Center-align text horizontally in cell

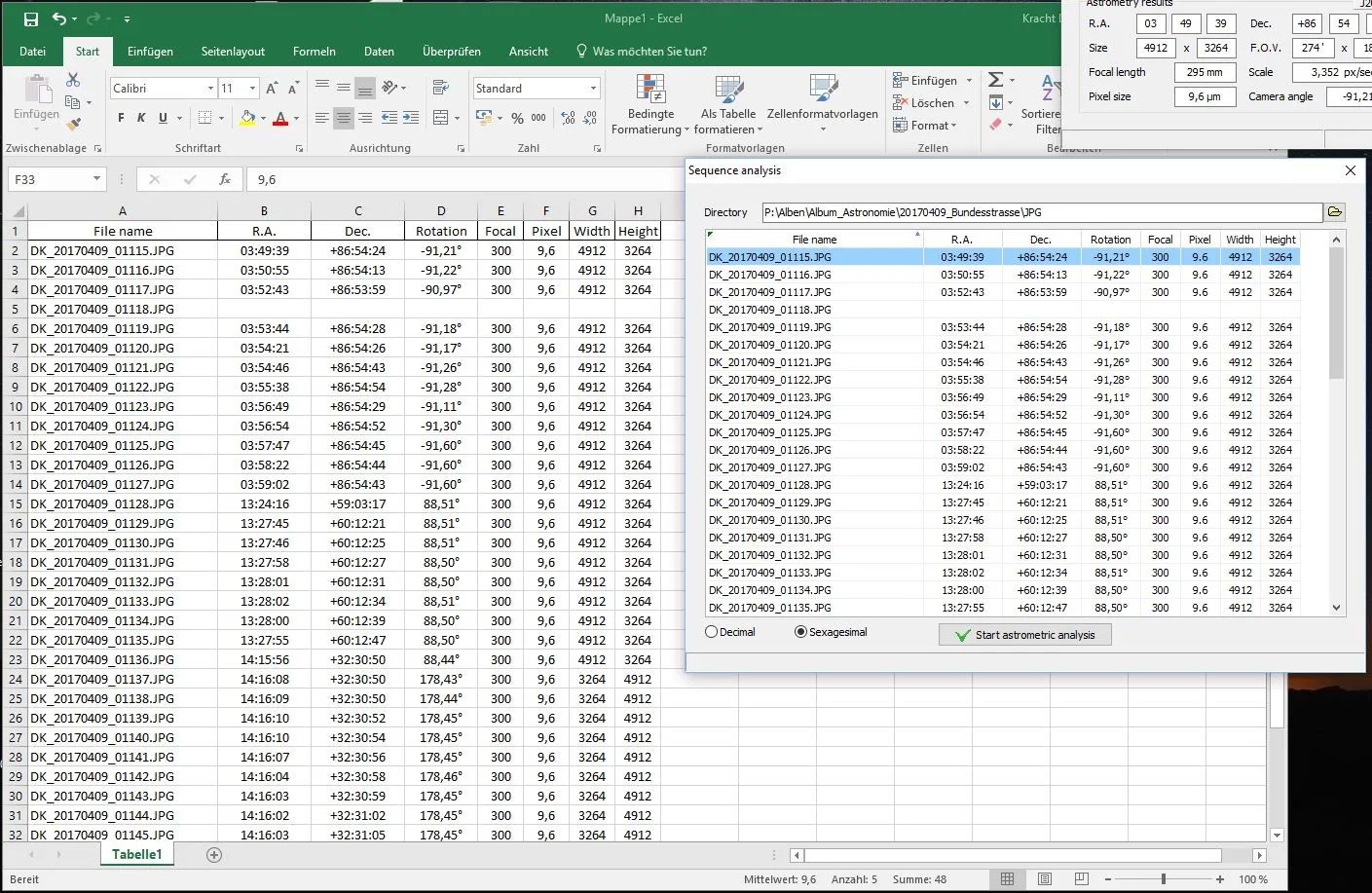point(343,118)
